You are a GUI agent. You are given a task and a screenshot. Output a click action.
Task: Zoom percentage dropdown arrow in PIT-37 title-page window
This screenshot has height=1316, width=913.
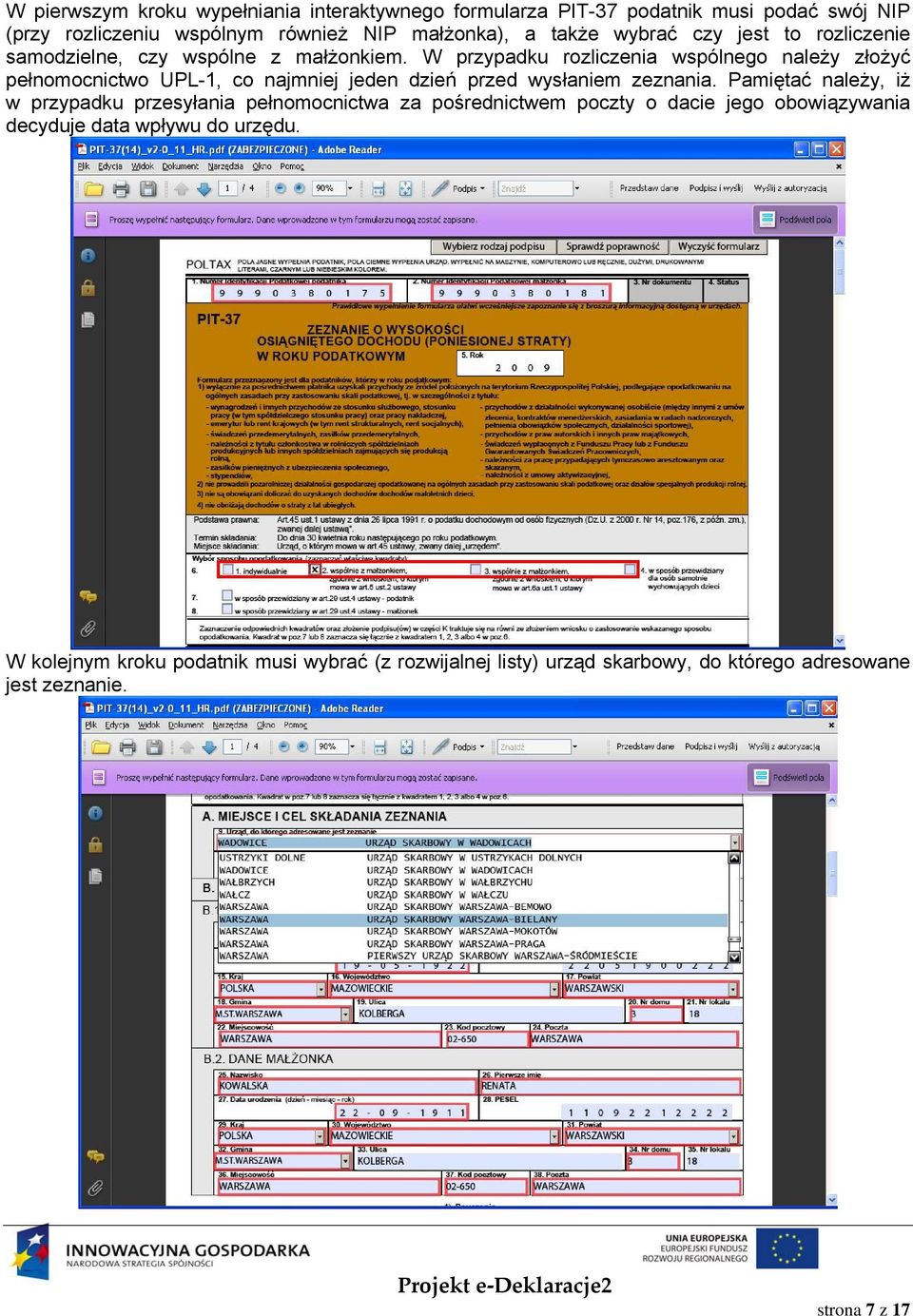350,188
